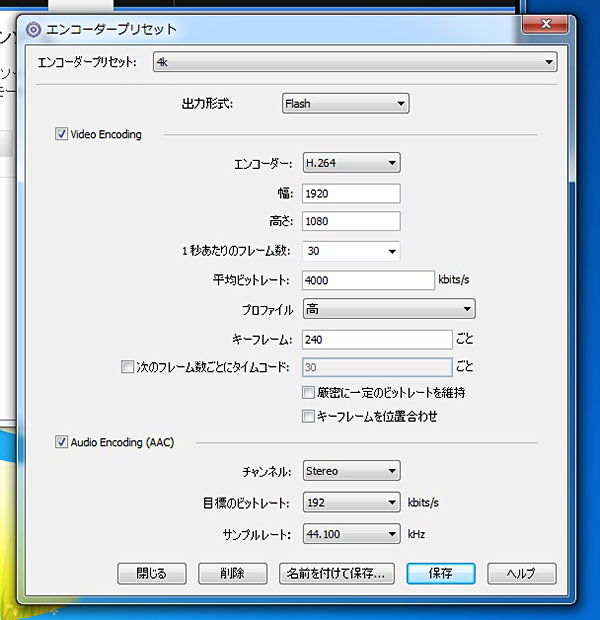
Task: Click the 平均ビットレート field showing 4000
Action: tap(368, 280)
